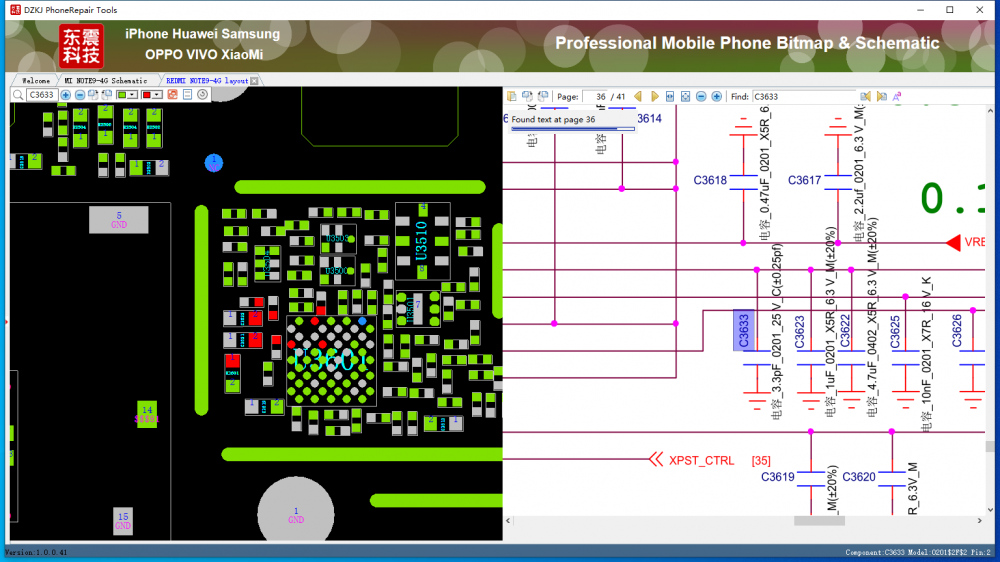Click the schematic page number field
1000x562 pixels.
598,96
